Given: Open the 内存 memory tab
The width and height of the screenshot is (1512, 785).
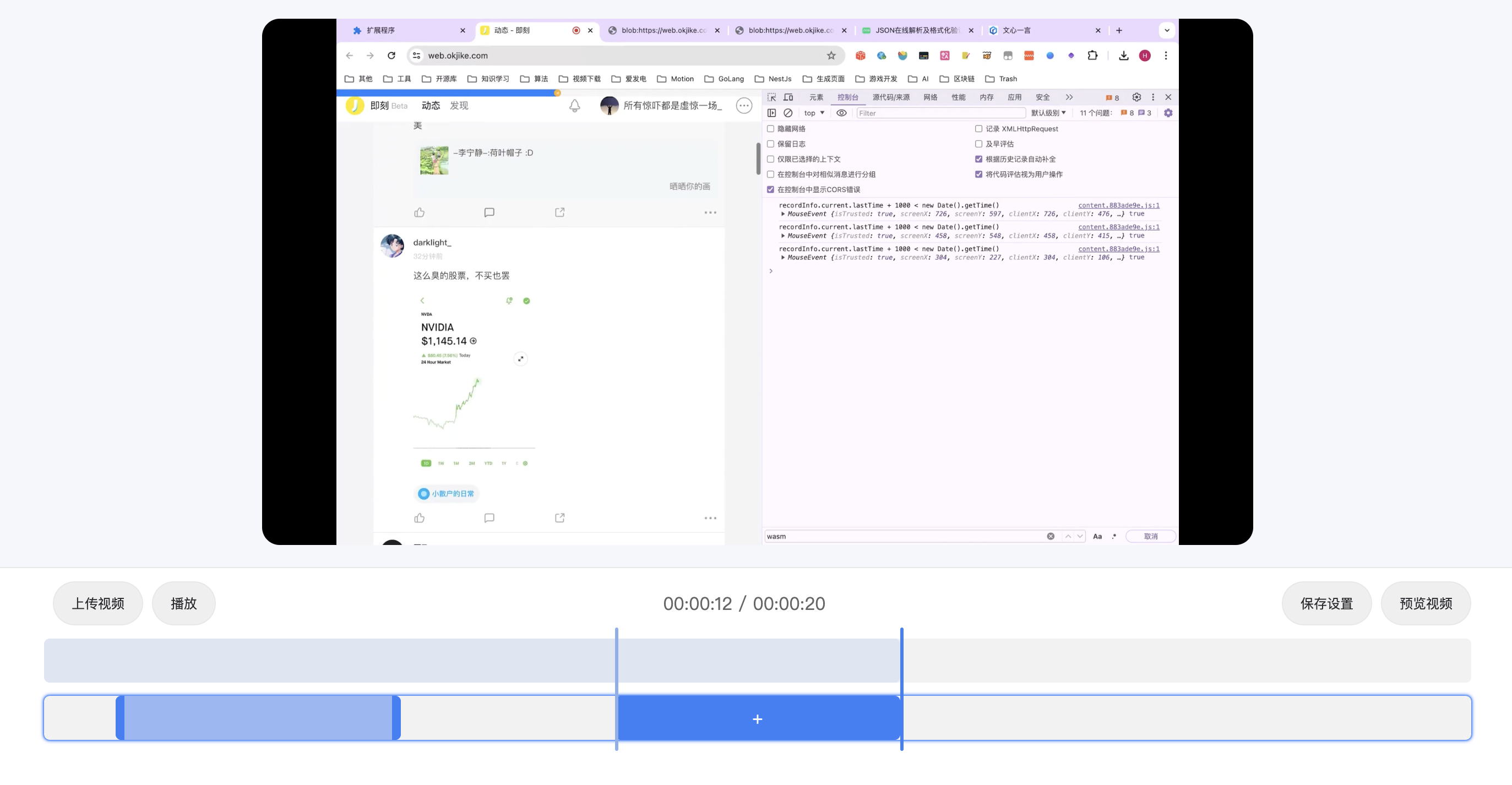Looking at the screenshot, I should pyautogui.click(x=987, y=97).
